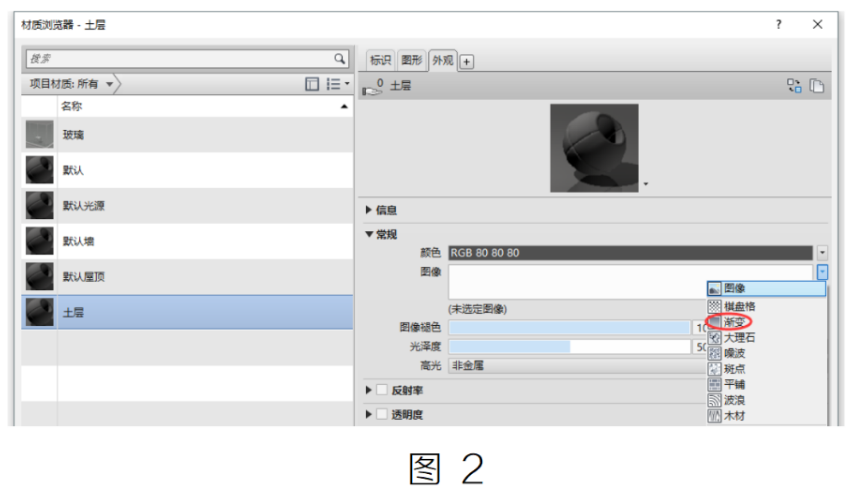Click the search magnifier icon

(x=340, y=58)
